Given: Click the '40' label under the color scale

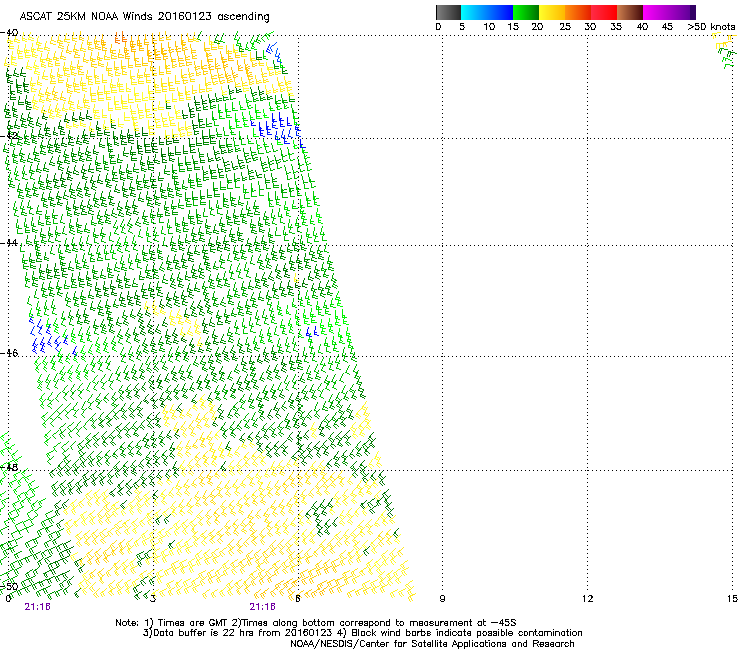Looking at the screenshot, I should 642,27.
